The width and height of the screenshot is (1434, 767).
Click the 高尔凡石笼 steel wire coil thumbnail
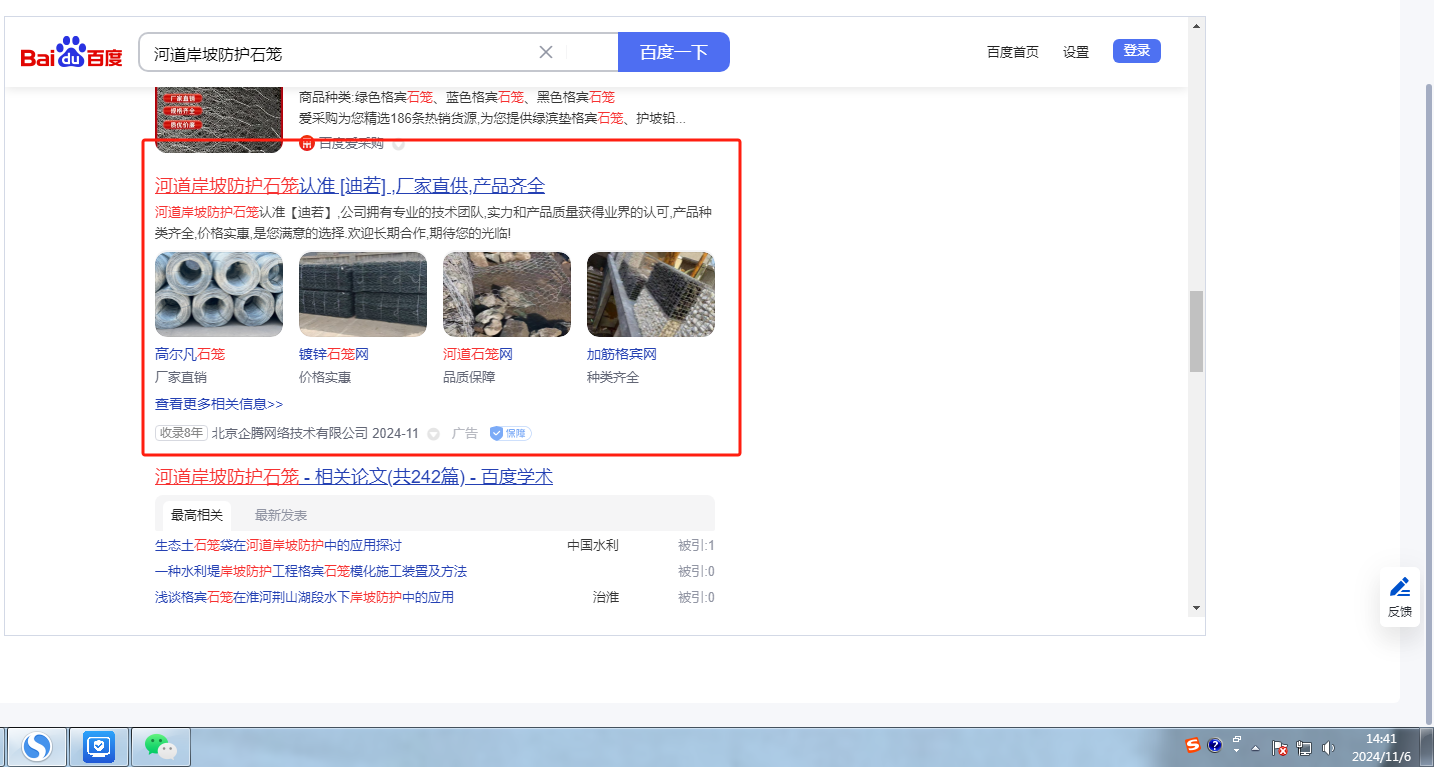(x=219, y=294)
